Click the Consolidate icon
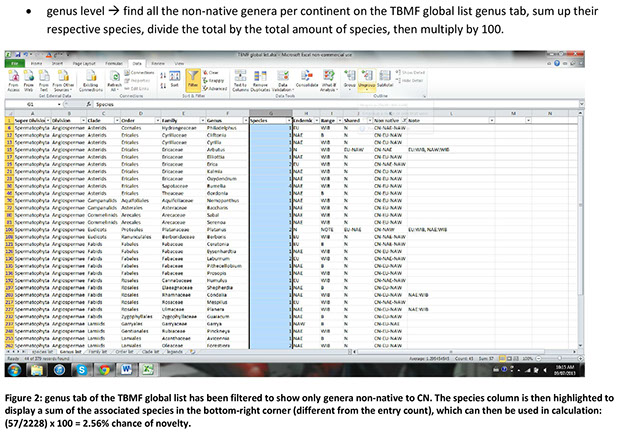This screenshot has width=618, height=434. 306,79
